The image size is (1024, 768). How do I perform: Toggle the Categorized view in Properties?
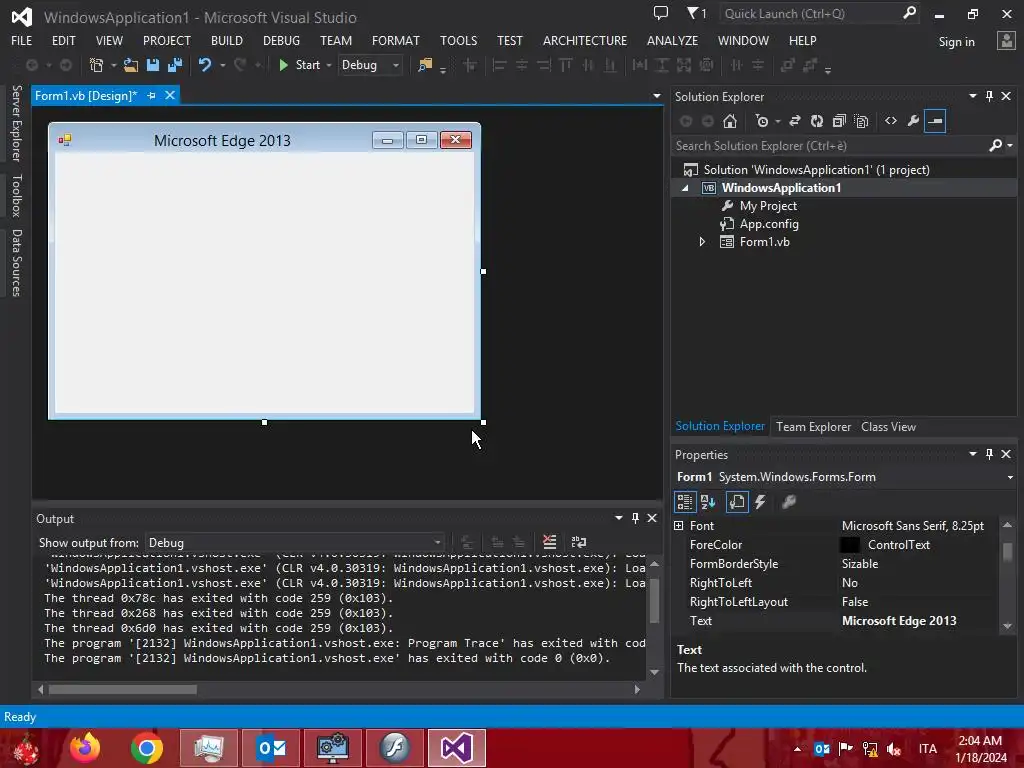click(x=684, y=502)
